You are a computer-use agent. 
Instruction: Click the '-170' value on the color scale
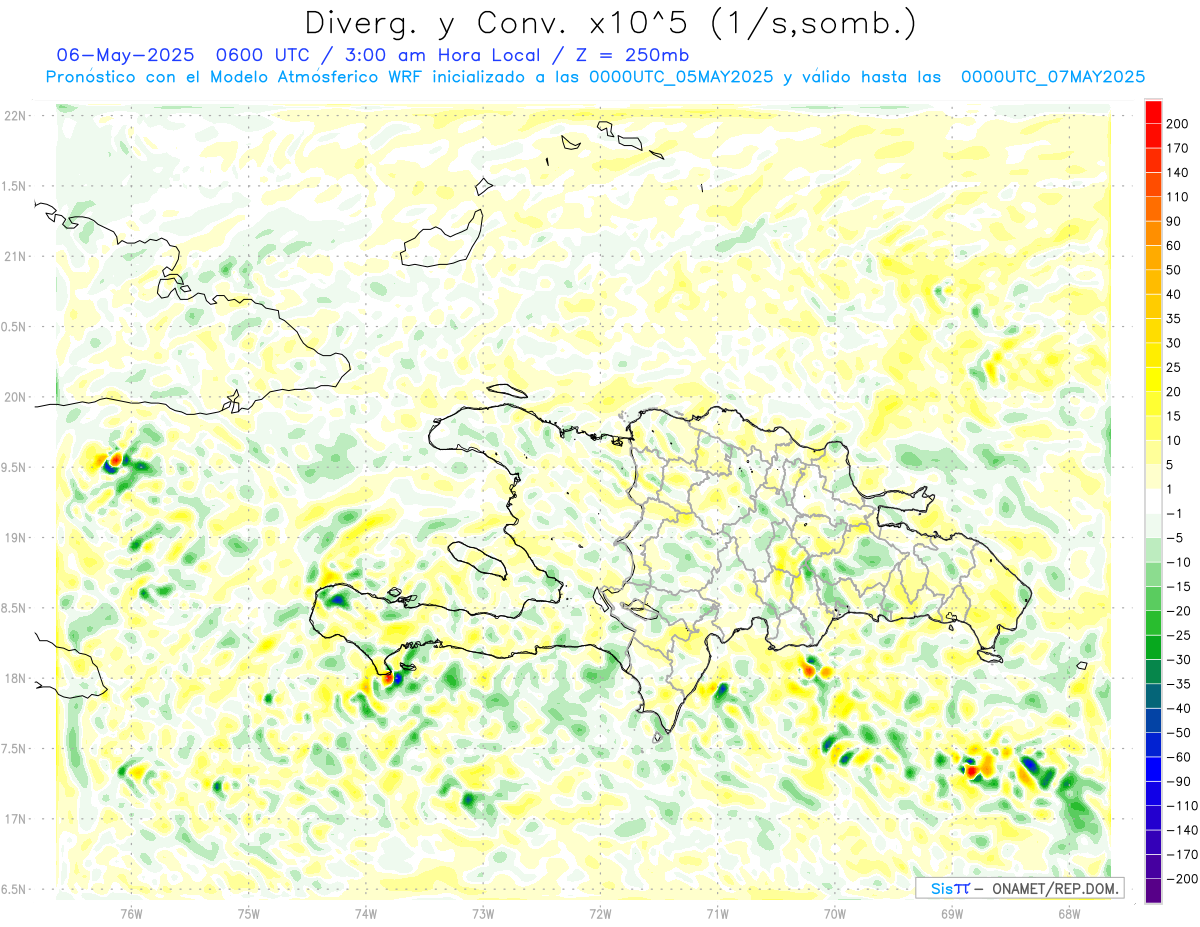1182,854
